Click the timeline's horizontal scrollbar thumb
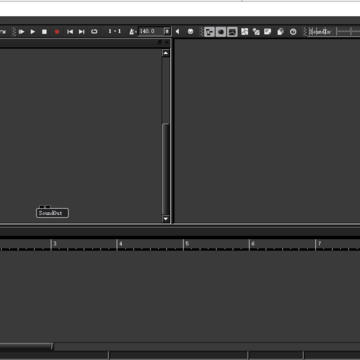This screenshot has width=360, height=360. 26,346
